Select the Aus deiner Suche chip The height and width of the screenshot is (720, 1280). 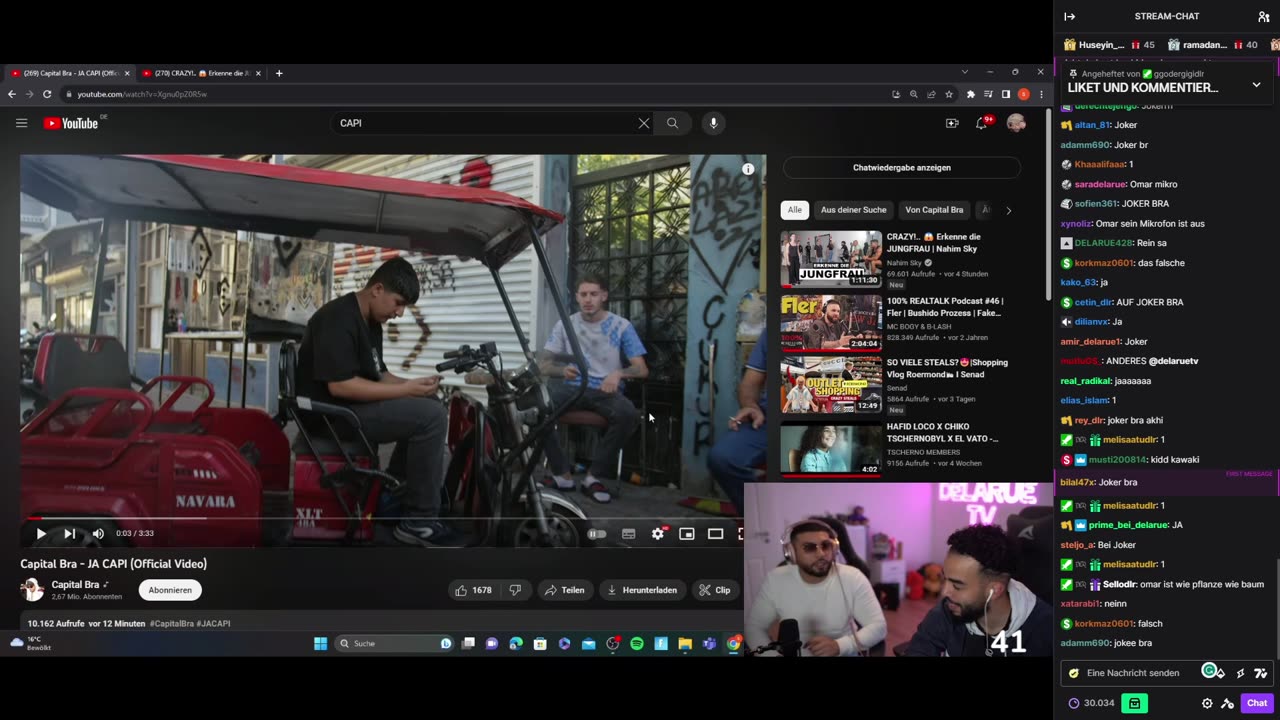click(x=853, y=210)
